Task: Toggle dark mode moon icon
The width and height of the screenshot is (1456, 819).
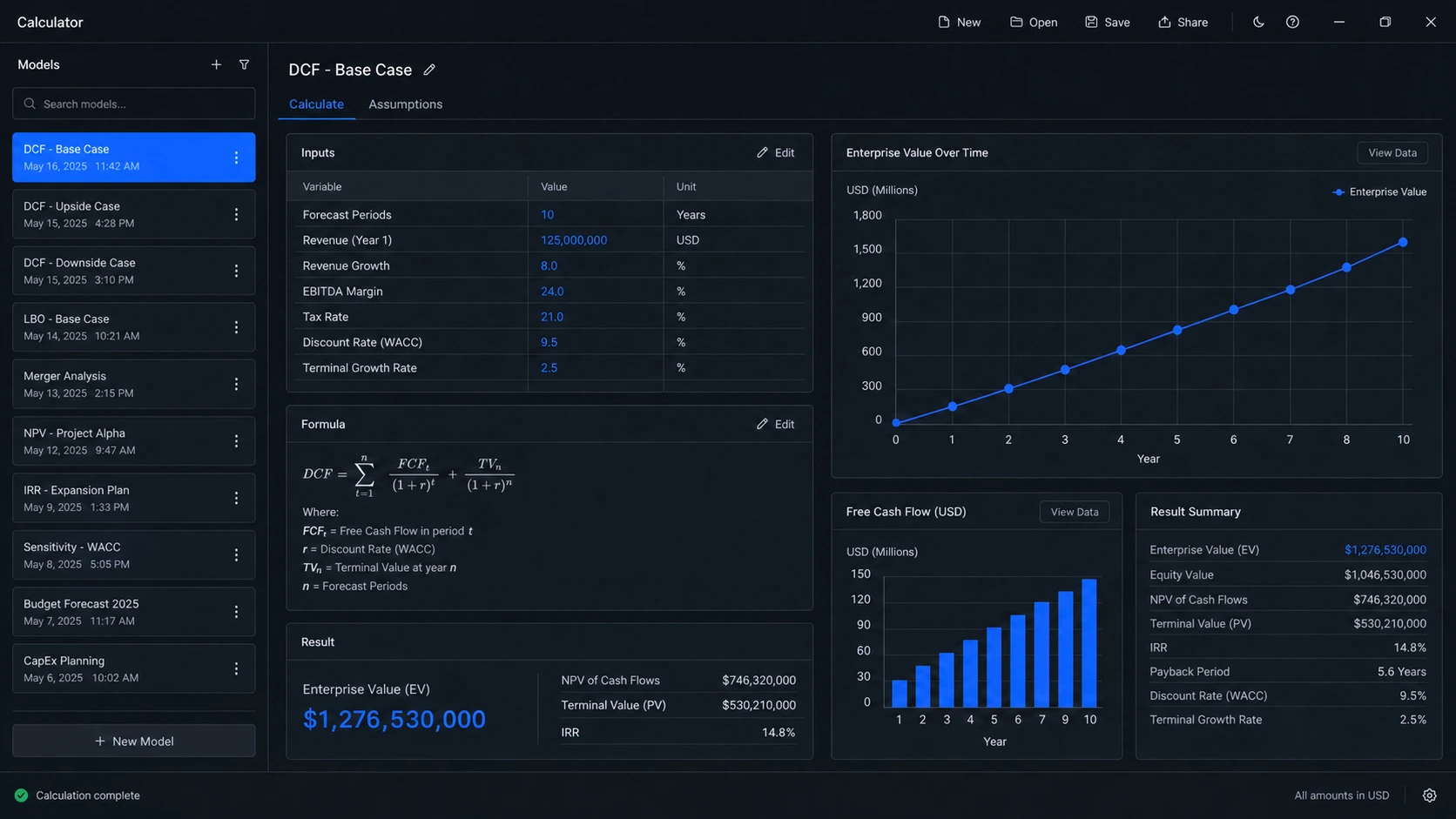Action: pos(1258,22)
